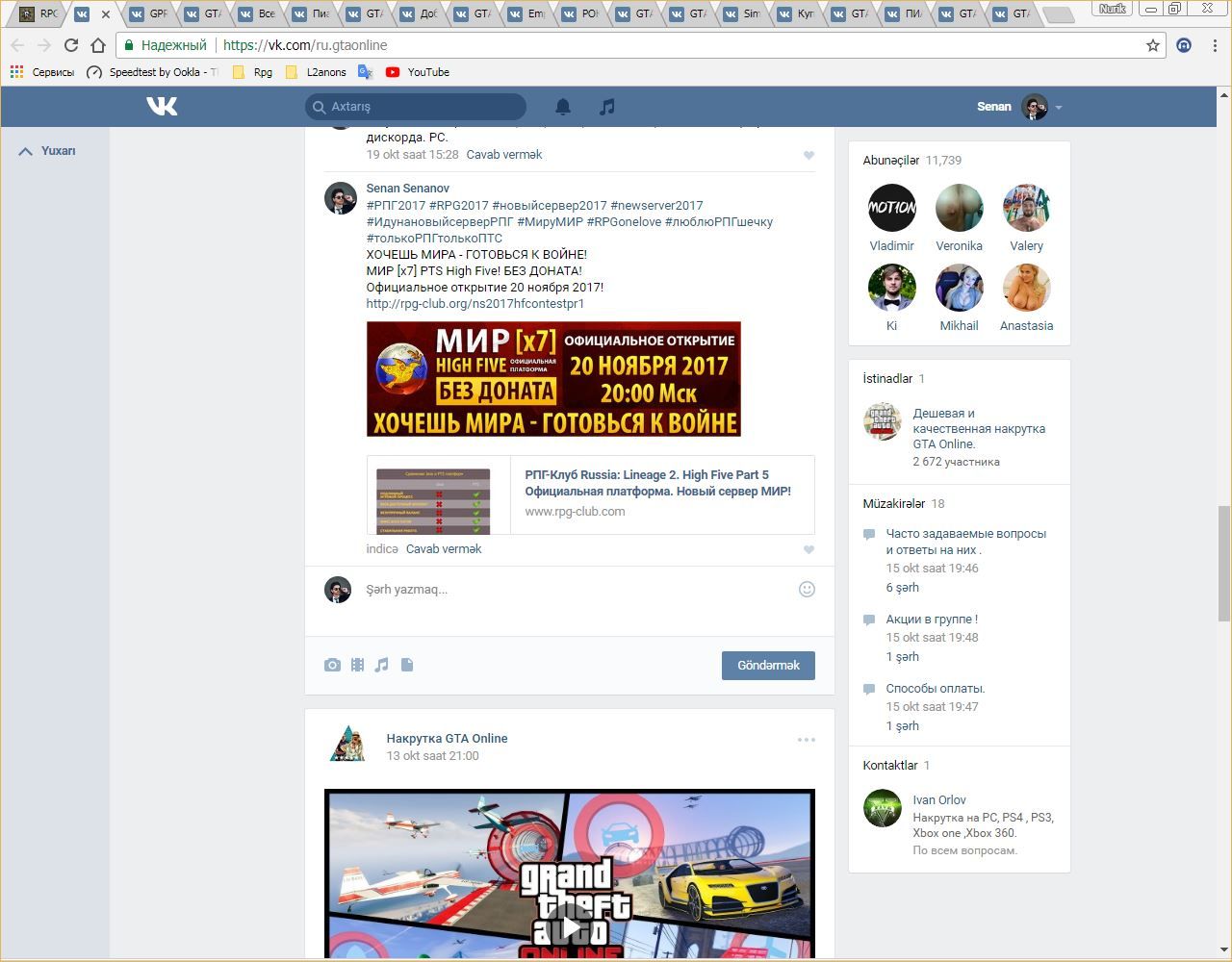Open Ki's profile avatar

pos(892,288)
